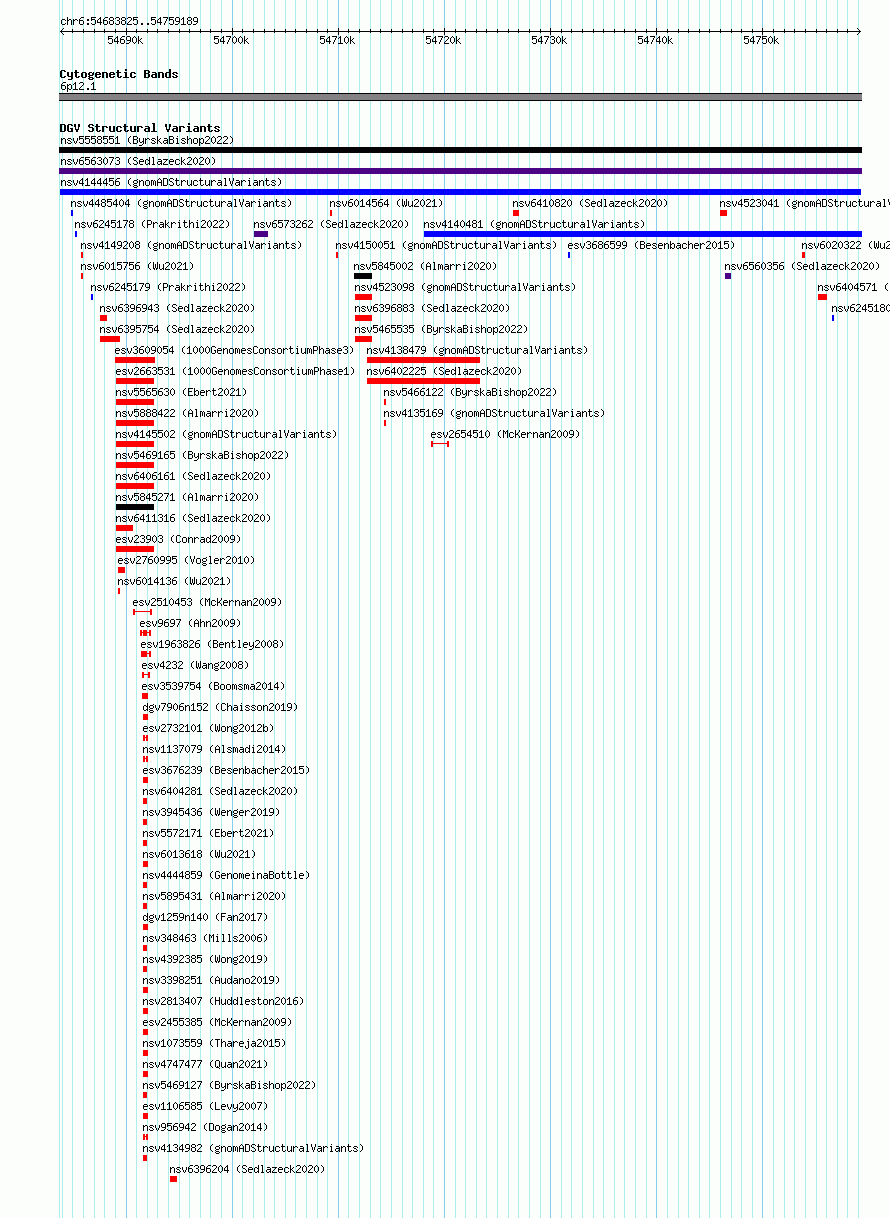Click the esv3609054 1000GenomesConsortiumPhase3 label
Screen dimensions: 890x1218
(235, 350)
